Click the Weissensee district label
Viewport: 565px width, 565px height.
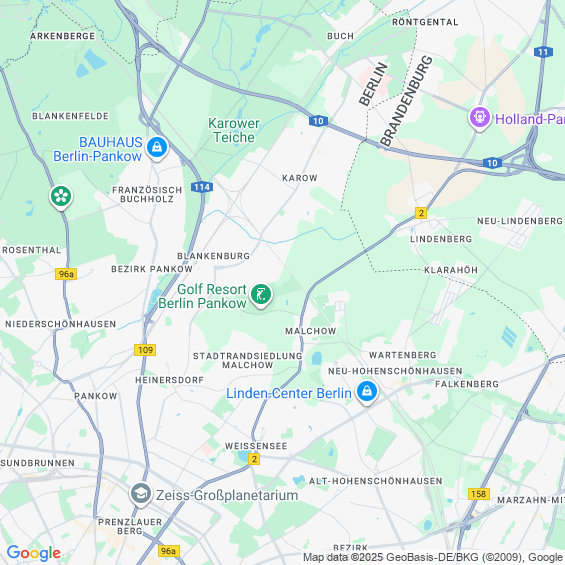click(256, 446)
